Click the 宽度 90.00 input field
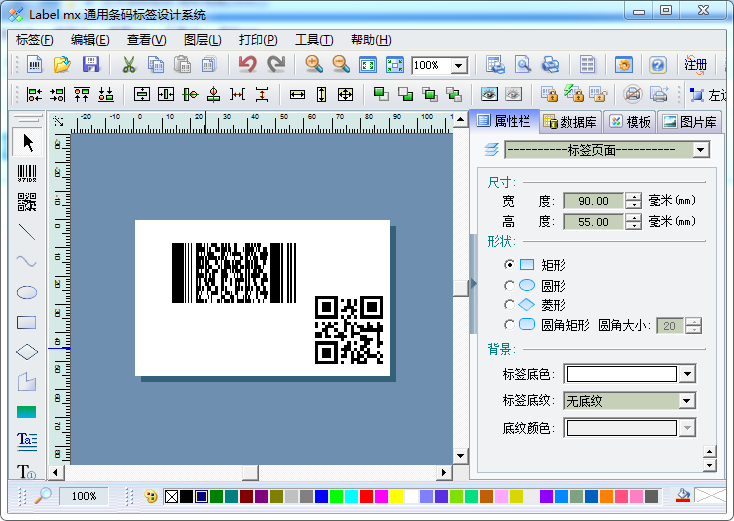 coord(594,201)
